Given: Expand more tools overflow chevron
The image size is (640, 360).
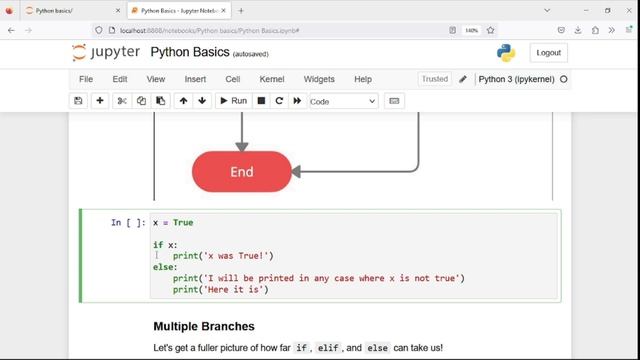Looking at the screenshot, I should [x=611, y=30].
